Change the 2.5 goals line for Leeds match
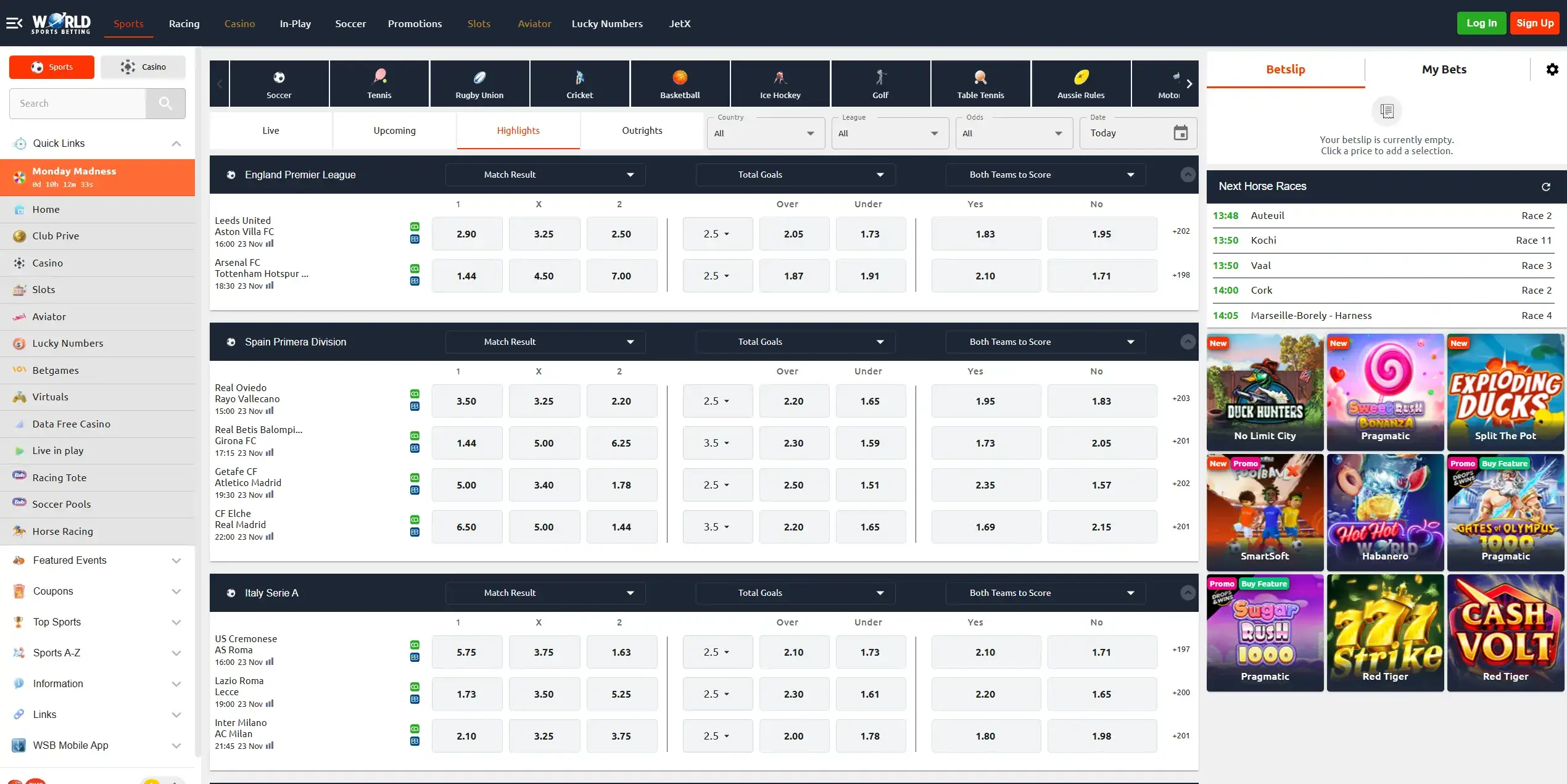1567x784 pixels. pyautogui.click(x=717, y=234)
